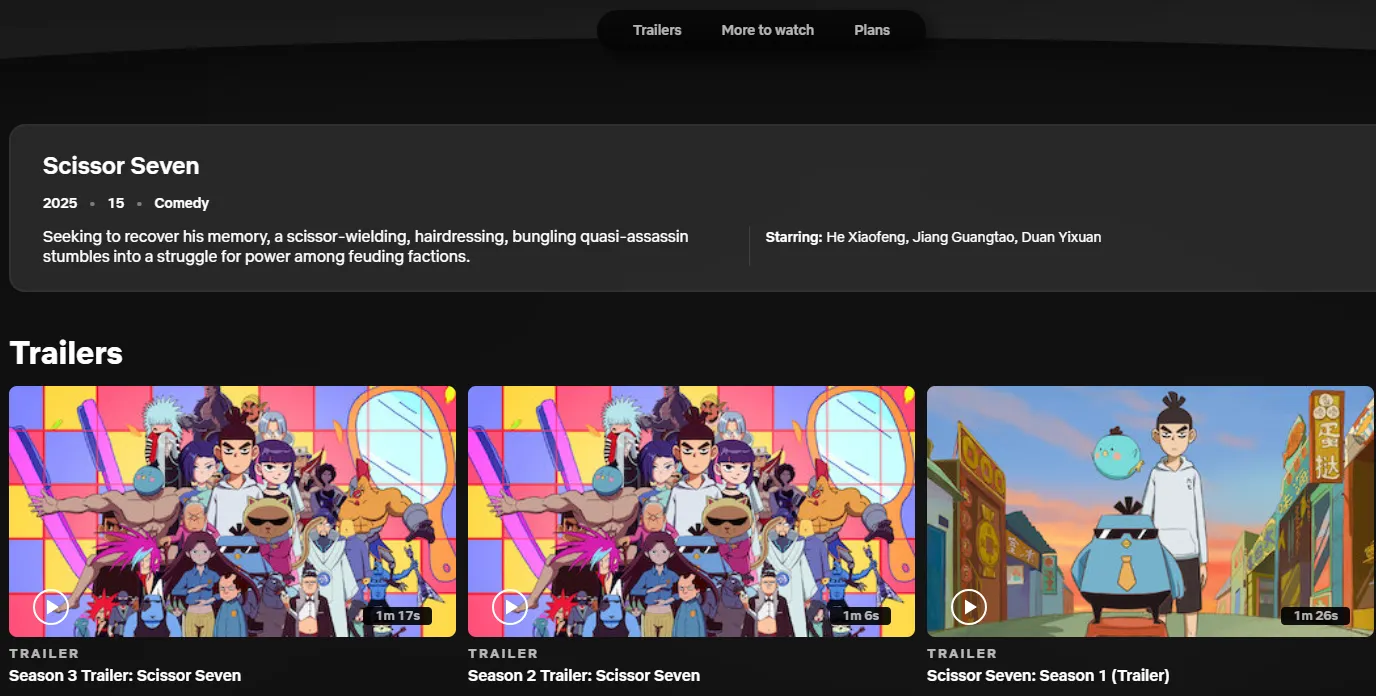
Task: Click the 2025 release year
Action: pyautogui.click(x=60, y=203)
